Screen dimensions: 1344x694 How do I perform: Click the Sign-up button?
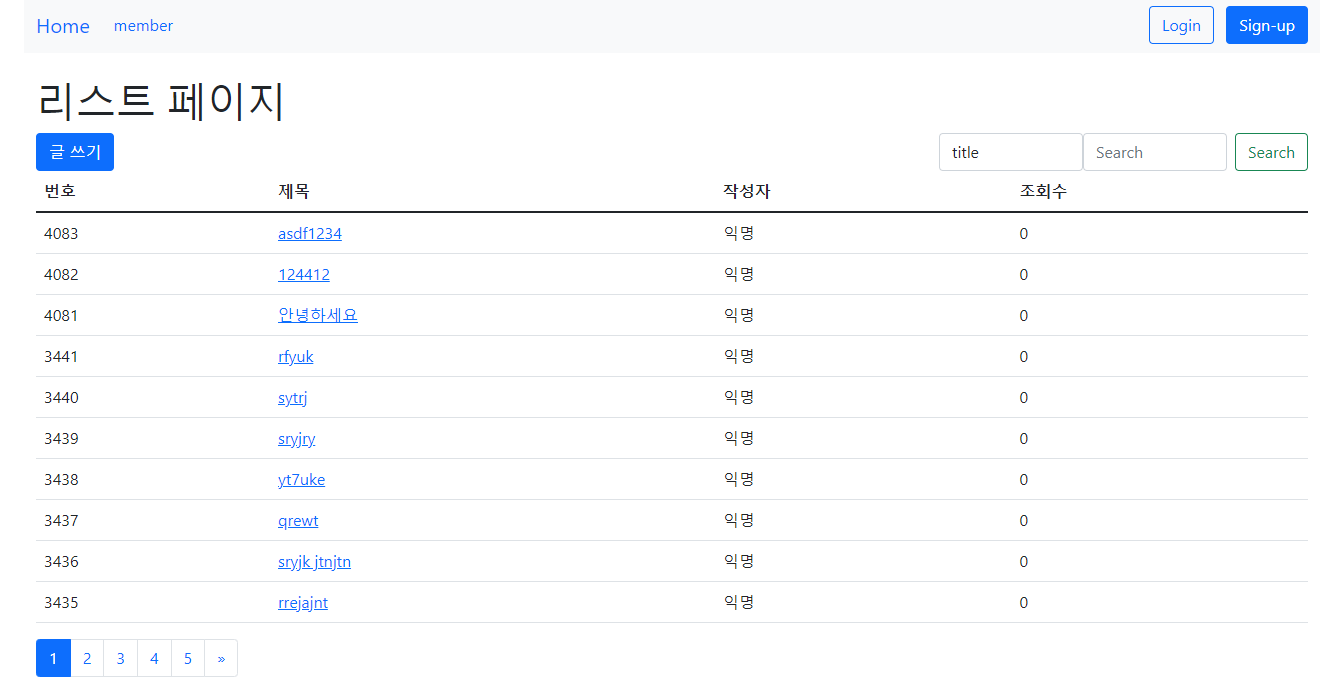click(1267, 26)
